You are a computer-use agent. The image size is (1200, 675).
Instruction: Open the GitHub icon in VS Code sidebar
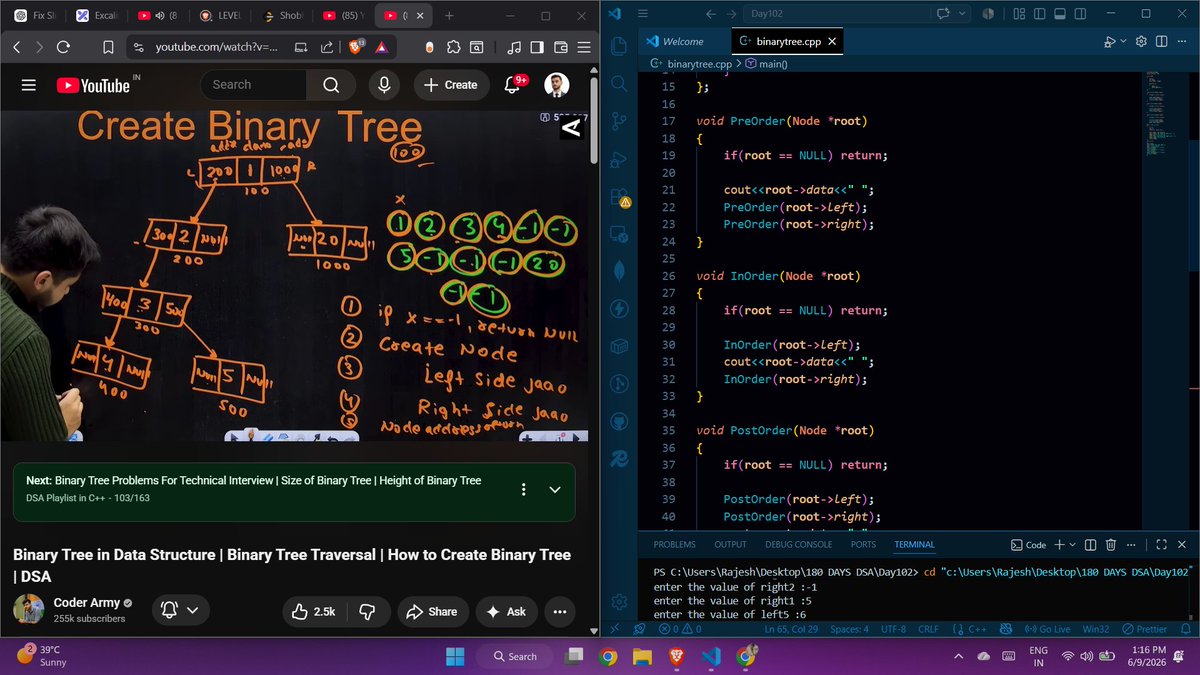(x=619, y=421)
